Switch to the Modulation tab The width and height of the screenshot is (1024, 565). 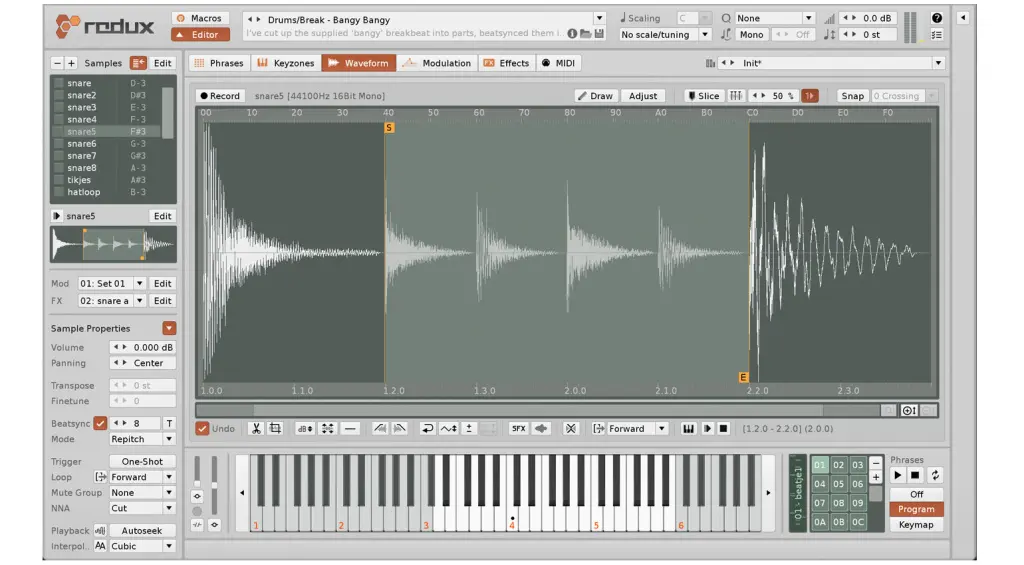tap(436, 63)
